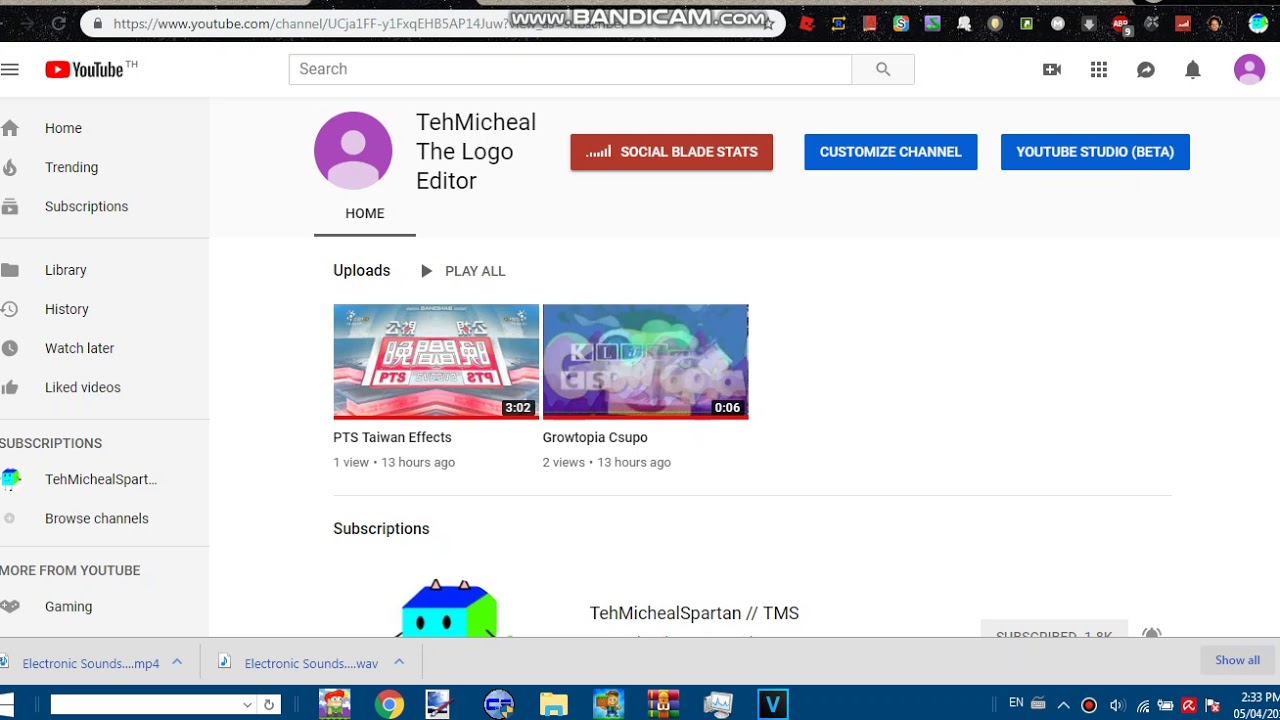This screenshot has width=1280, height=720.
Task: Click the CUSTOMIZE CHANNEL button
Action: coord(891,152)
